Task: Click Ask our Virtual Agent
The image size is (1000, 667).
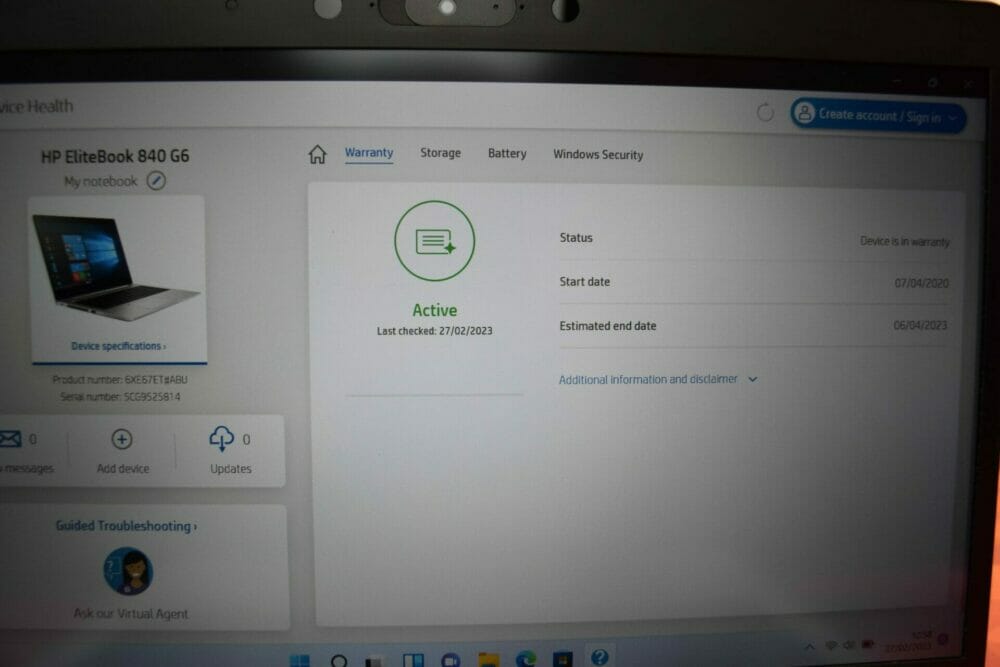Action: pyautogui.click(x=131, y=613)
